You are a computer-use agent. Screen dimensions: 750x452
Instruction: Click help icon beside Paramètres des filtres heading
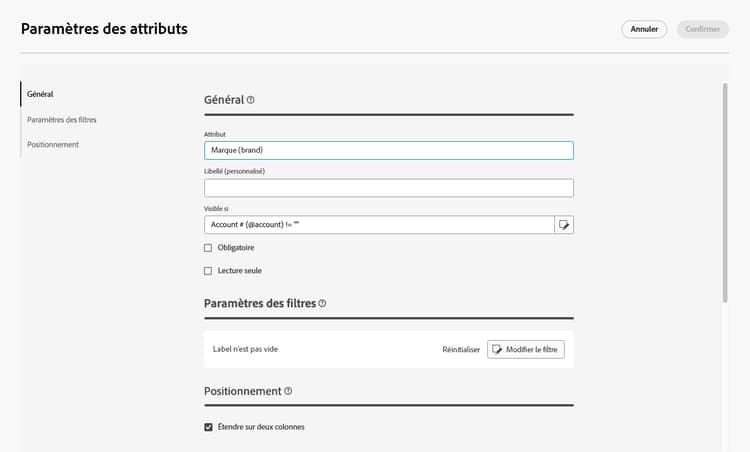coord(322,303)
